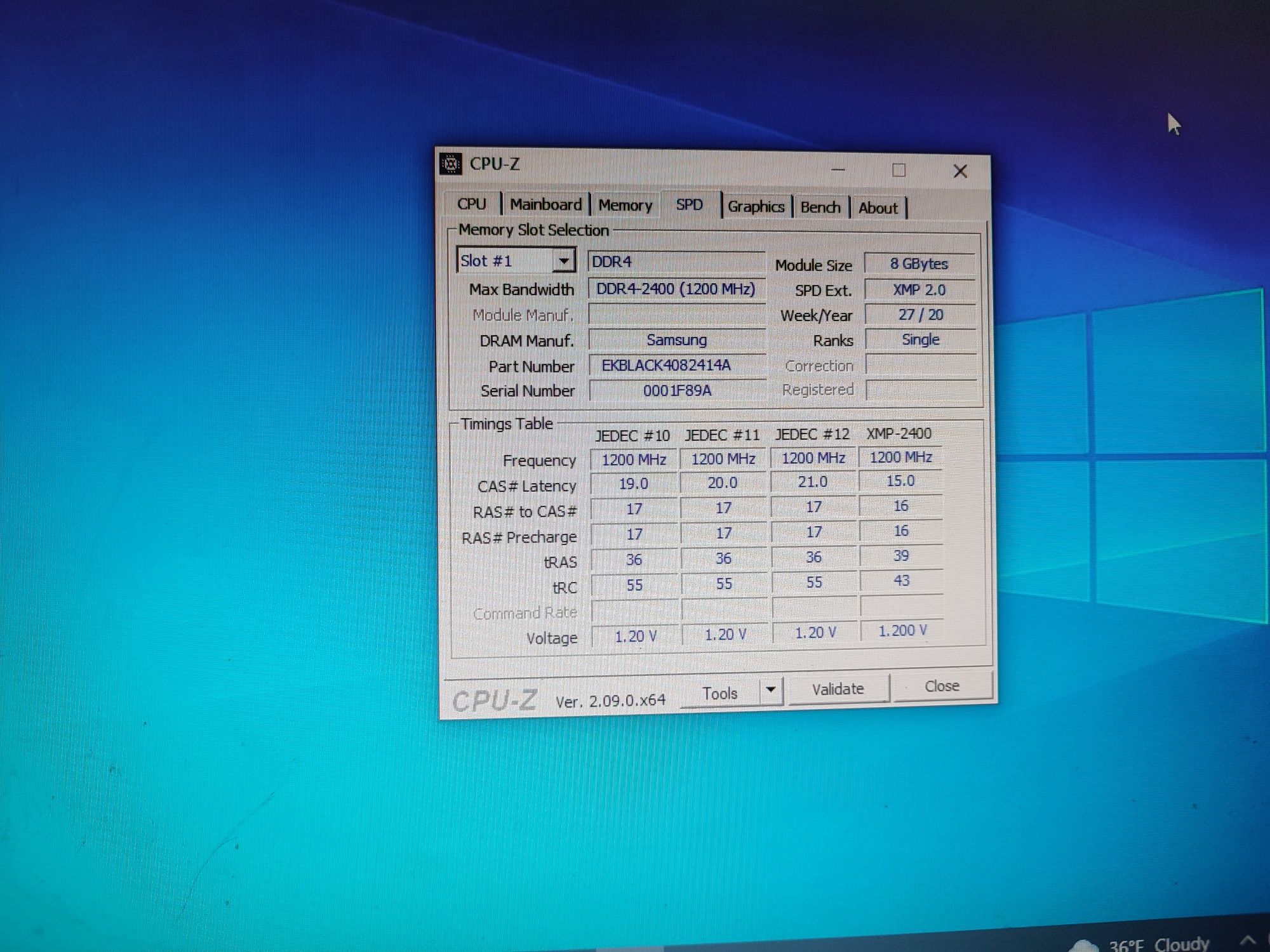Select the SPD tab
The height and width of the screenshot is (952, 1270).
click(690, 204)
